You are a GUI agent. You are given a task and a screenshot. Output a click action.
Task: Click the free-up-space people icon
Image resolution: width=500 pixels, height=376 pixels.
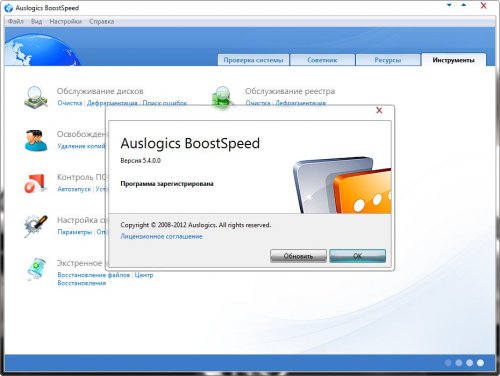pyautogui.click(x=36, y=140)
